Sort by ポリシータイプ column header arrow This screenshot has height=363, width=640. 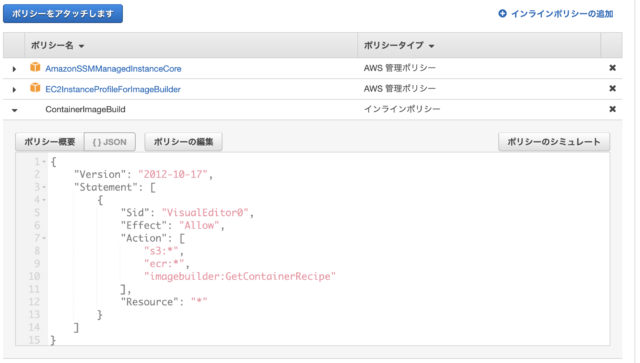coord(431,46)
